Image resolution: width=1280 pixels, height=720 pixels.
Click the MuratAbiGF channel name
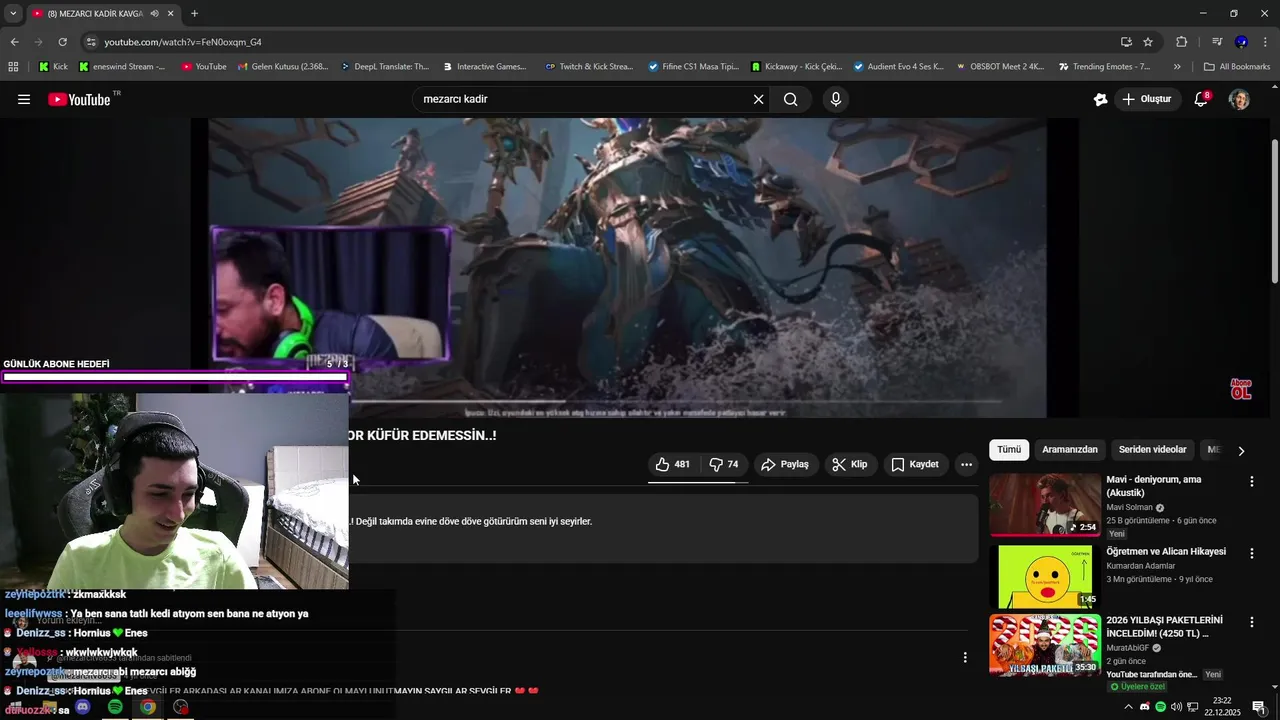tap(1128, 648)
